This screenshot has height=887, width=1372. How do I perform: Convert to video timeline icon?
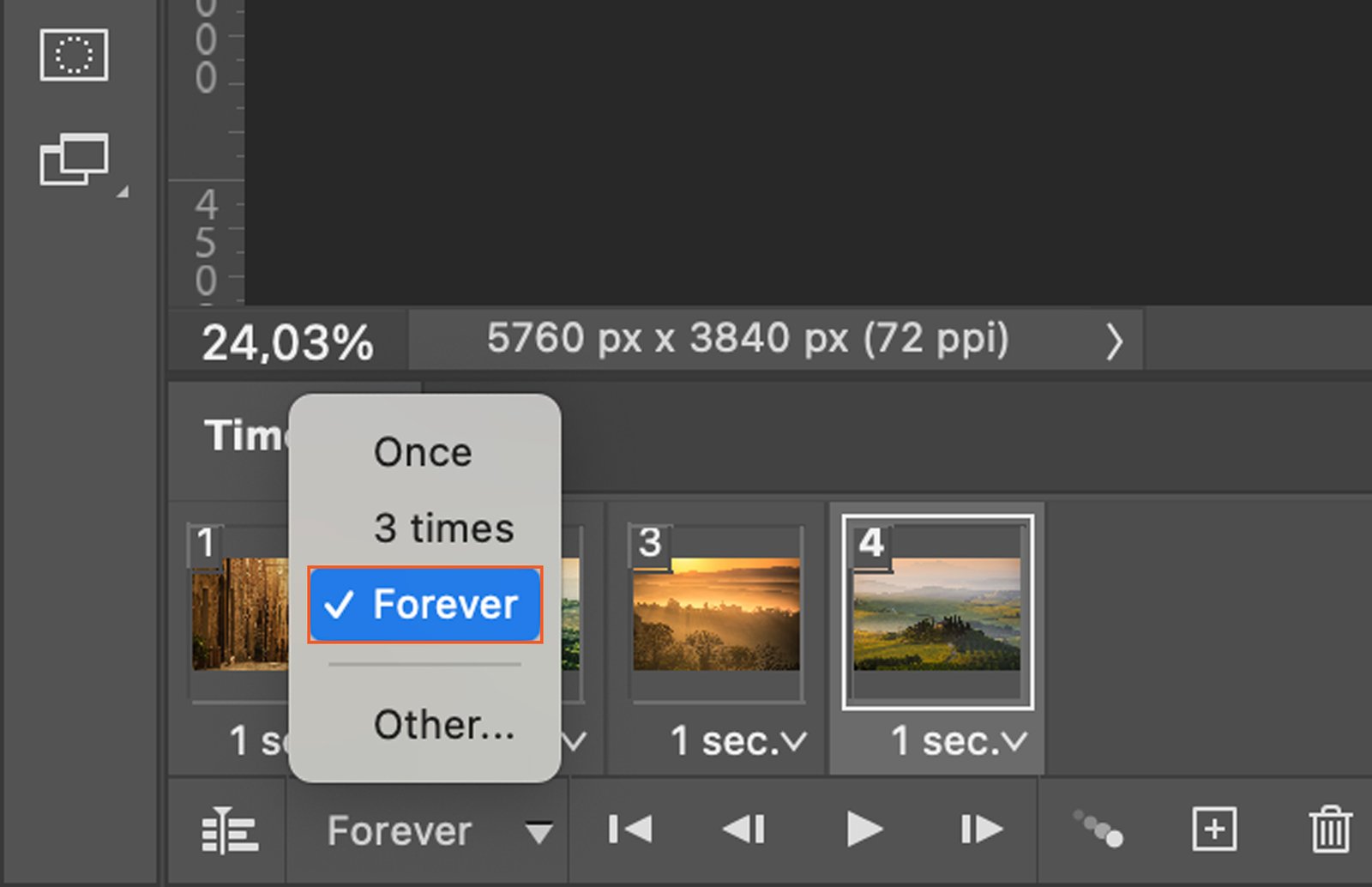229,830
